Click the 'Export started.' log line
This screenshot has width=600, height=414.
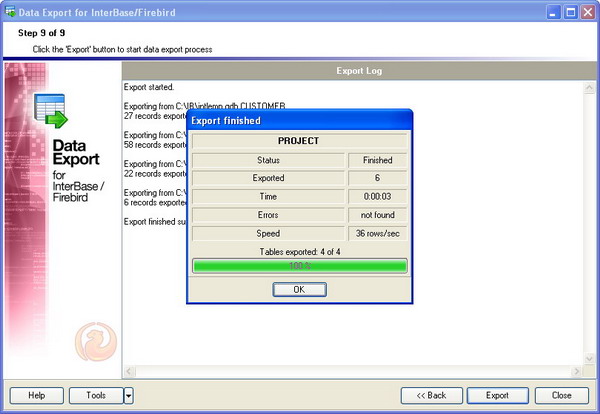coord(149,87)
